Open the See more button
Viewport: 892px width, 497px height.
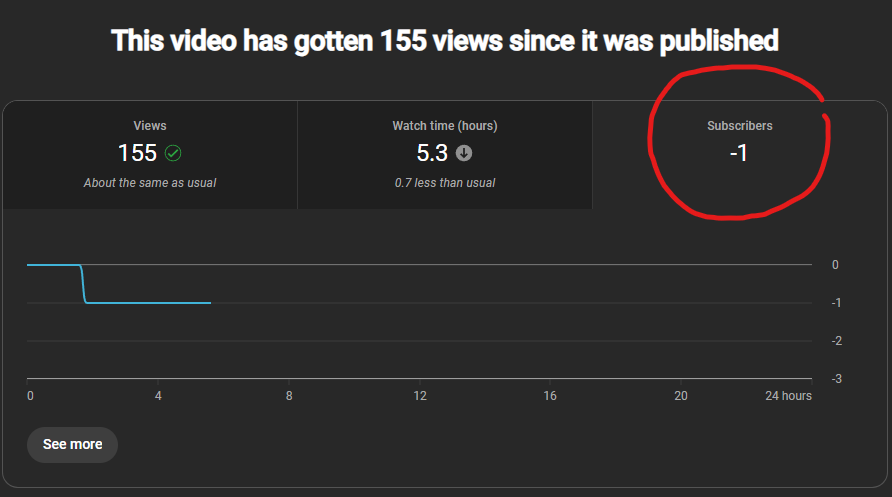point(72,445)
